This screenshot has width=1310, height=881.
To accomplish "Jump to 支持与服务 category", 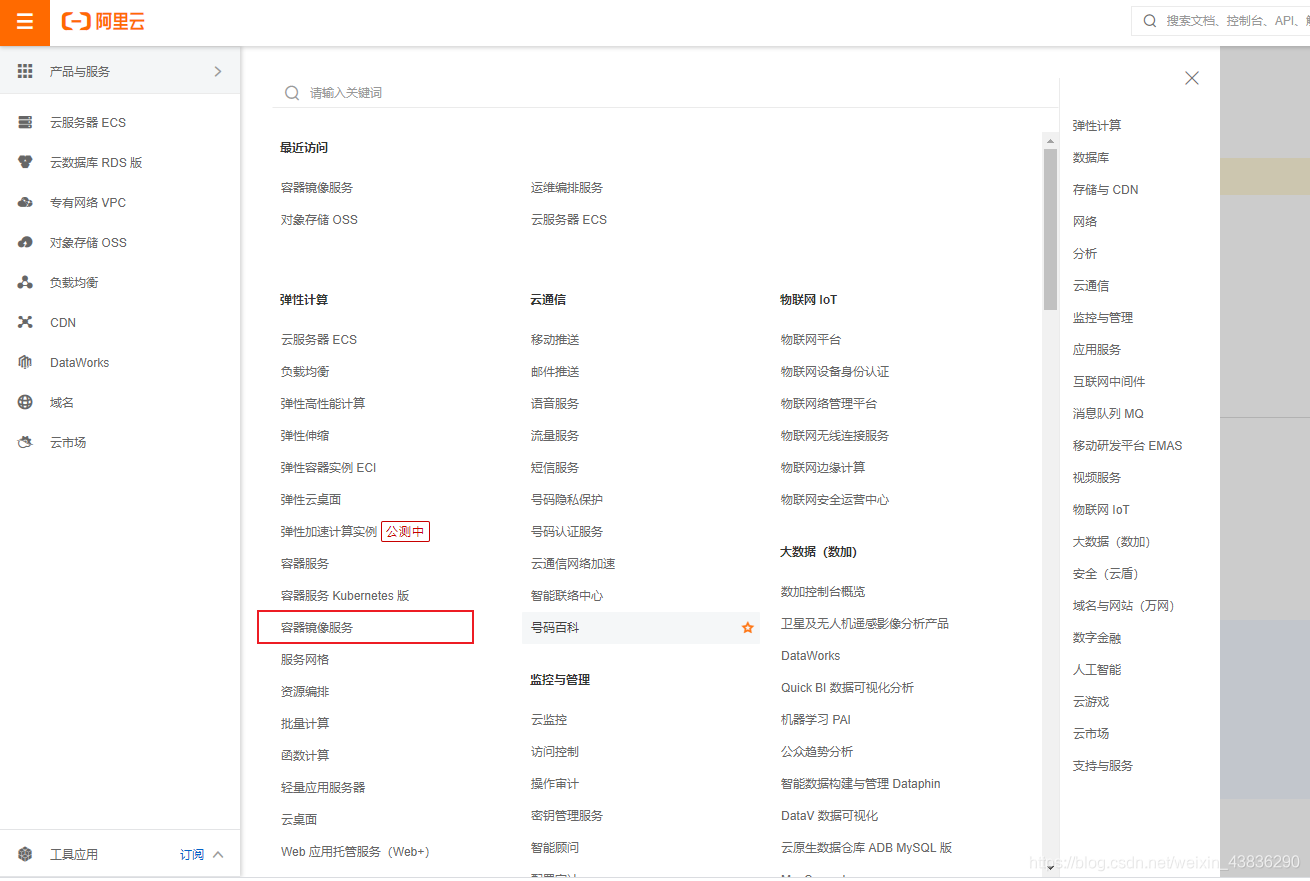I will (1103, 765).
